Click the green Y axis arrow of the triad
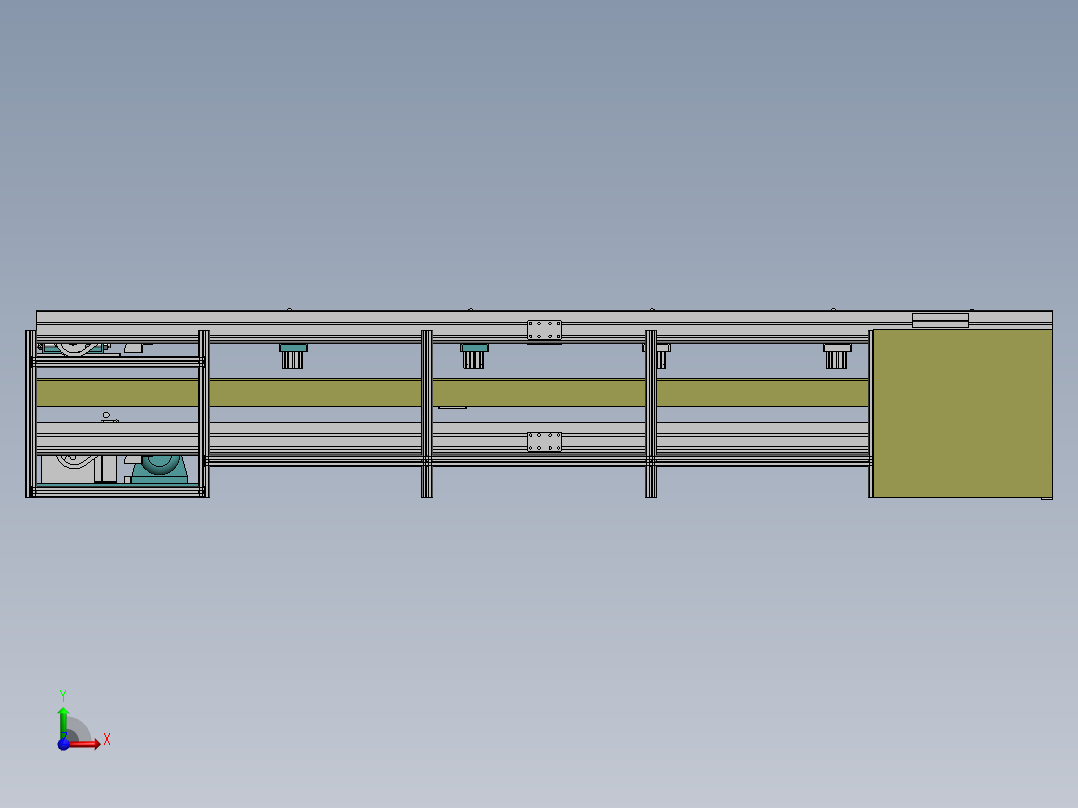Screen dimensions: 1078x808 (x=63, y=722)
